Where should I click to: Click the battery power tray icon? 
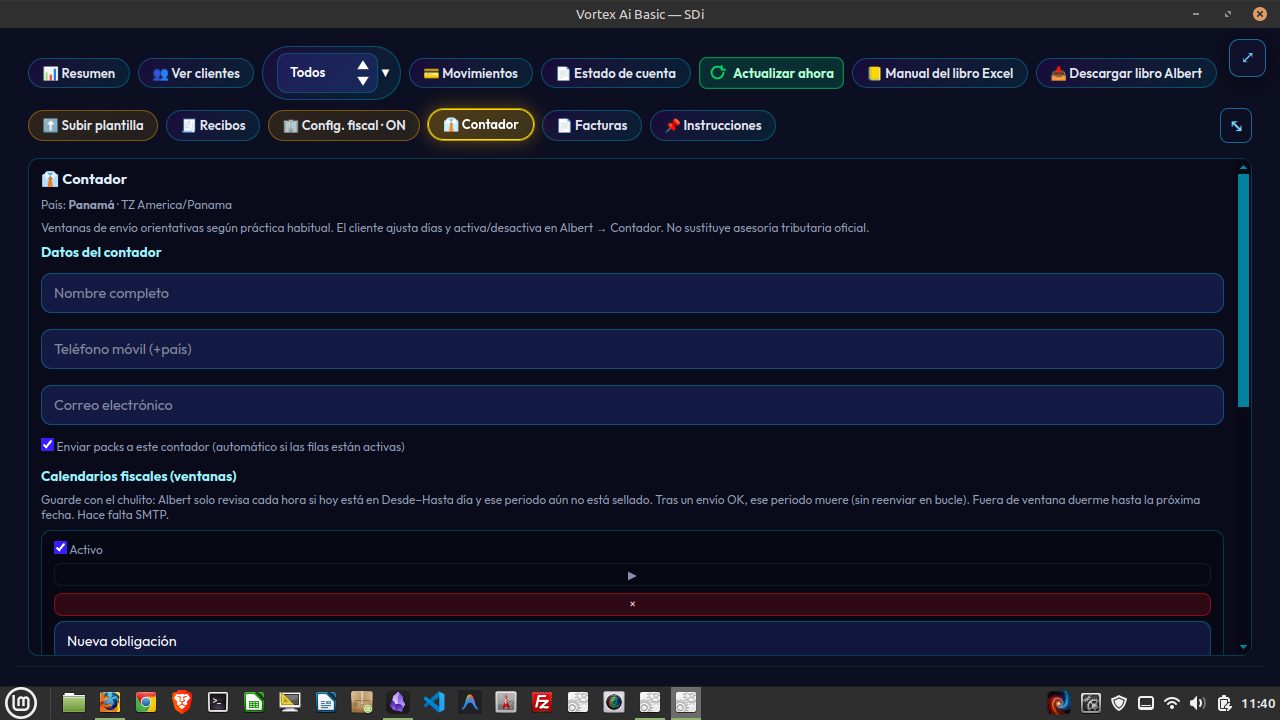tap(1223, 703)
